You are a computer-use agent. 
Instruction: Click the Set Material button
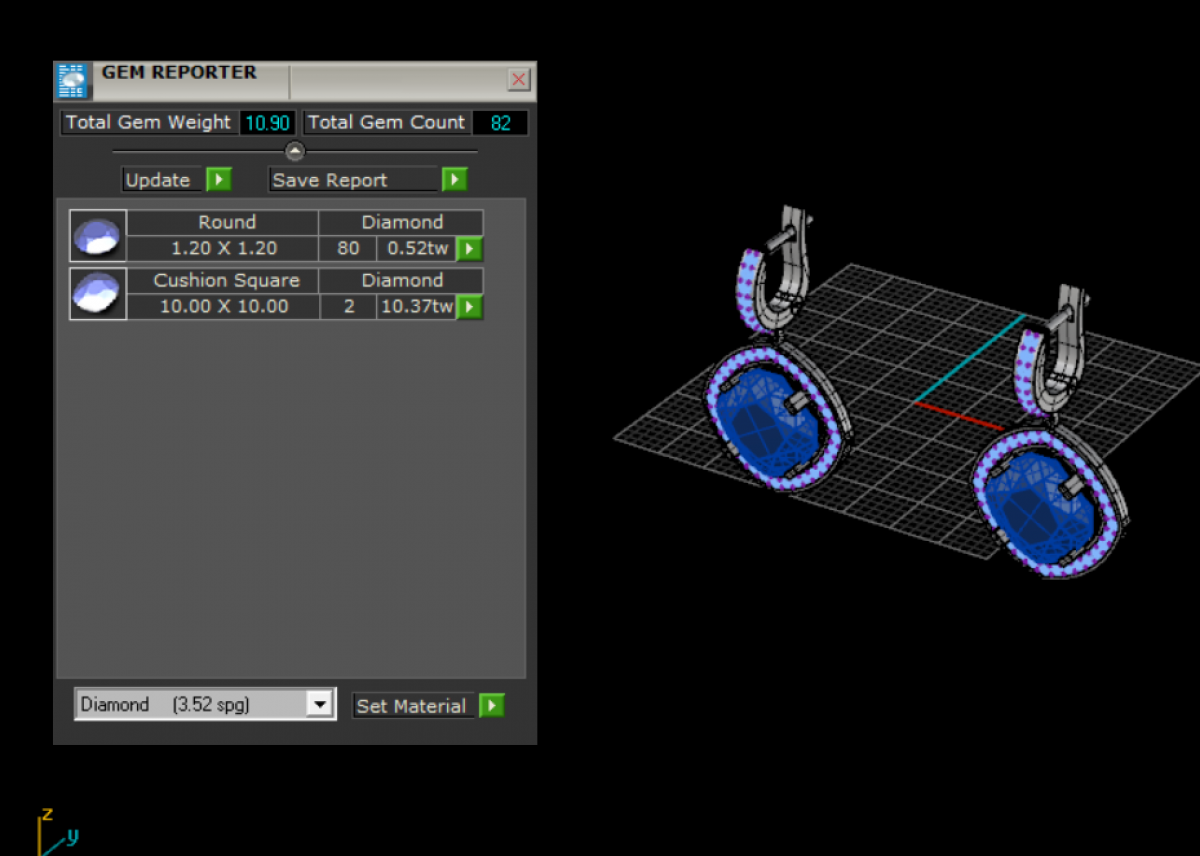[x=412, y=706]
